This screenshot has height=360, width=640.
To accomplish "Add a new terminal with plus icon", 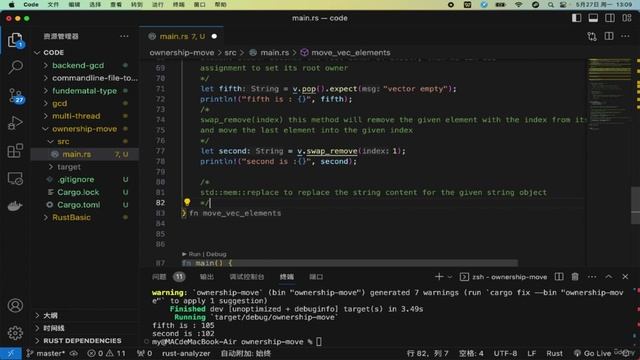I will (439, 277).
